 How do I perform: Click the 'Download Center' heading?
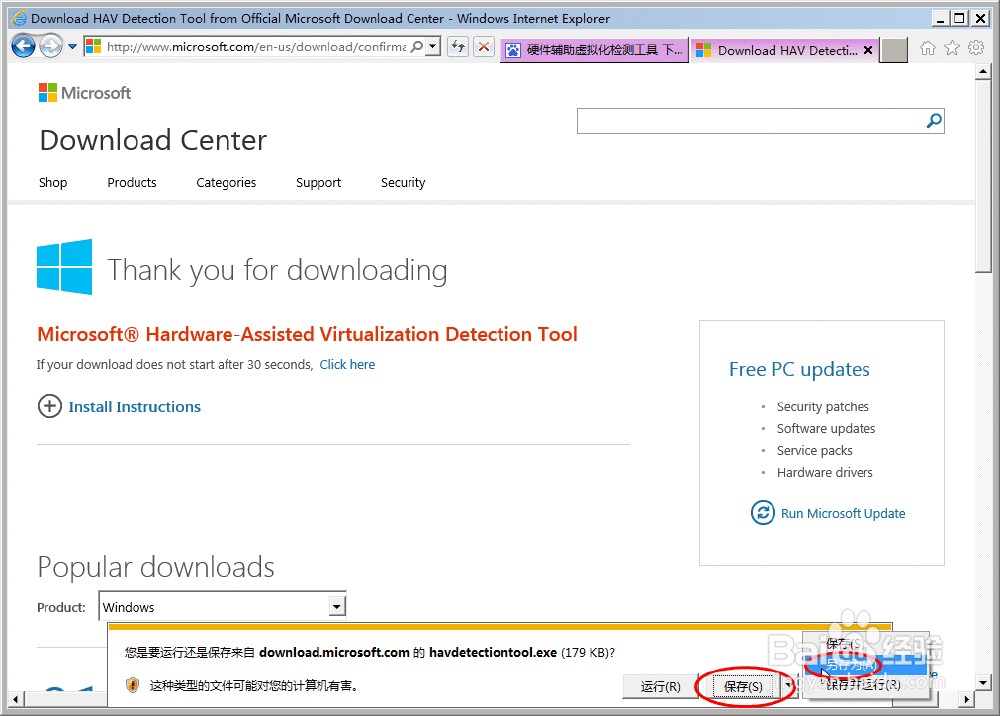(154, 140)
